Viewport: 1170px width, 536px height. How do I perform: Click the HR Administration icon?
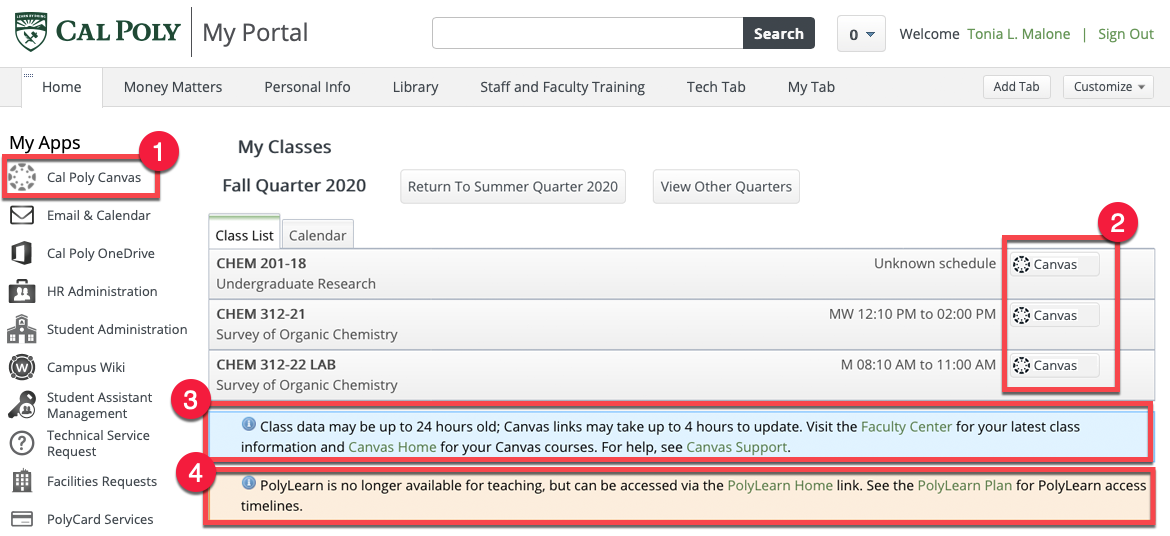22,292
